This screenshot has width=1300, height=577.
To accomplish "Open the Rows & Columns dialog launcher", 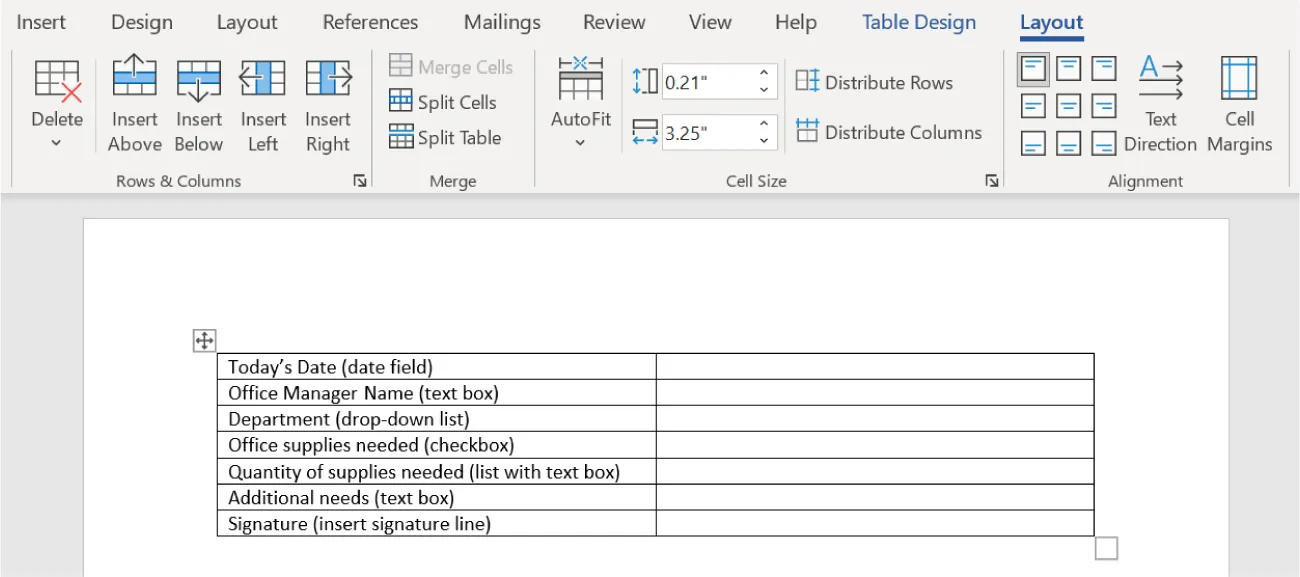I will pyautogui.click(x=360, y=181).
